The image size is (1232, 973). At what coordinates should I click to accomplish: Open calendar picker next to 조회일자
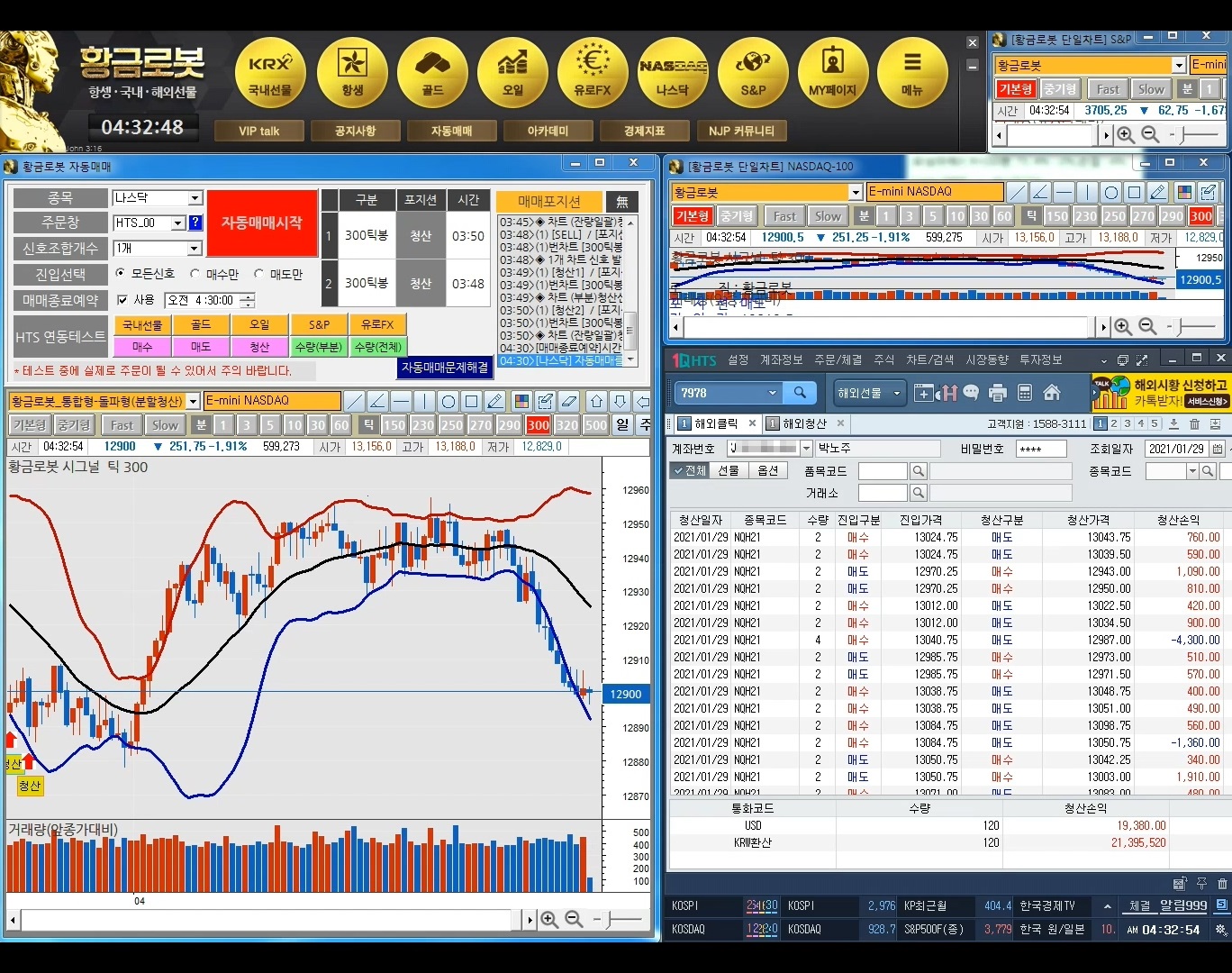pyautogui.click(x=1218, y=449)
